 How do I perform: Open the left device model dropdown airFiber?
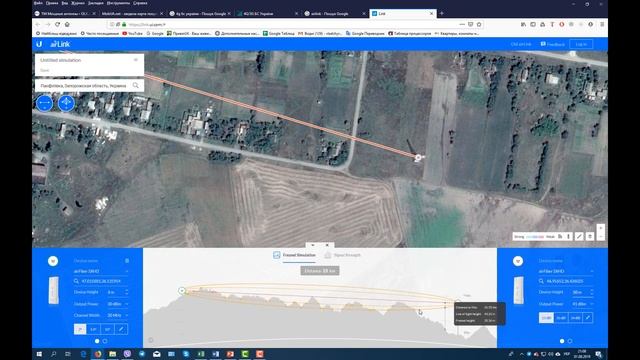101,271
